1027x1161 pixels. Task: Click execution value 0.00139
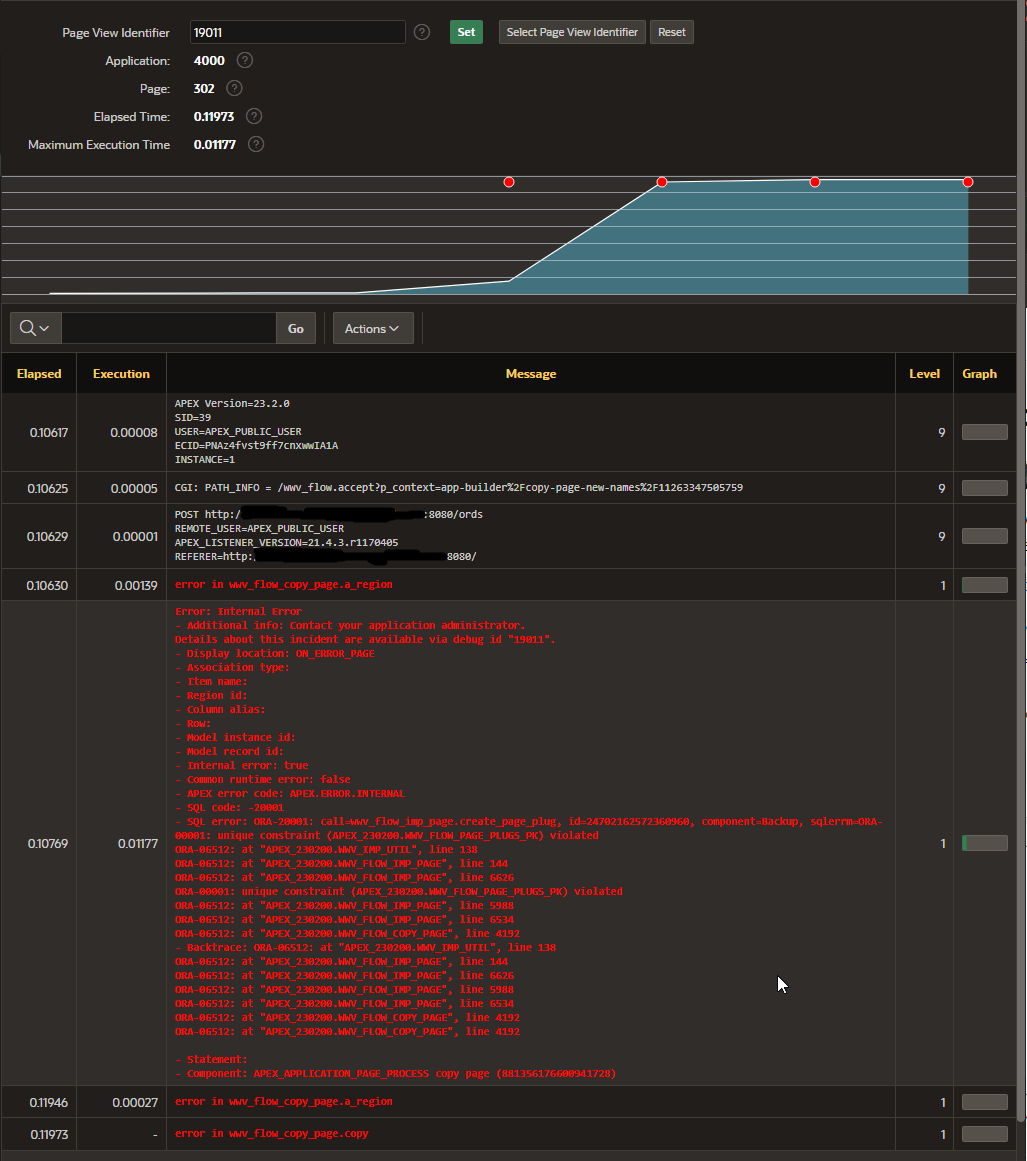pos(136,585)
